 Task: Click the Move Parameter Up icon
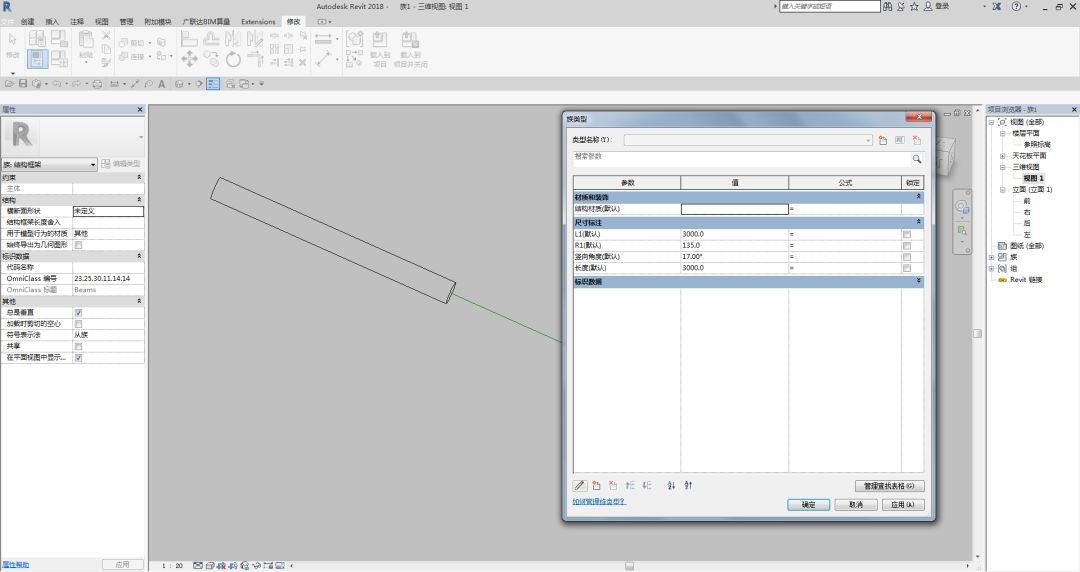point(630,485)
